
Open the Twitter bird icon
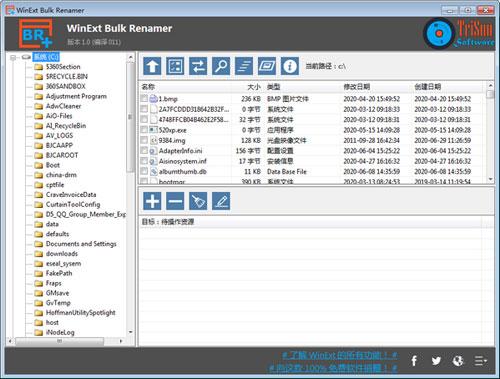coord(436,361)
